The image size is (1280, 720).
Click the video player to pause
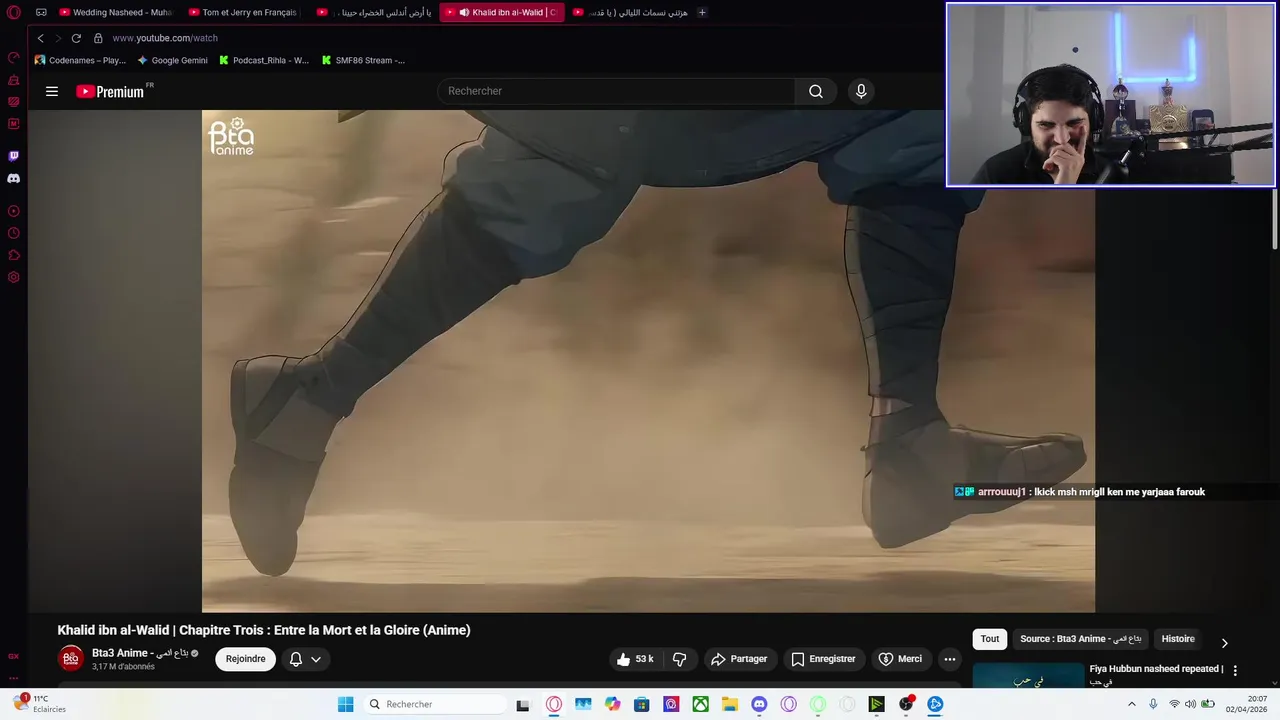click(x=648, y=361)
